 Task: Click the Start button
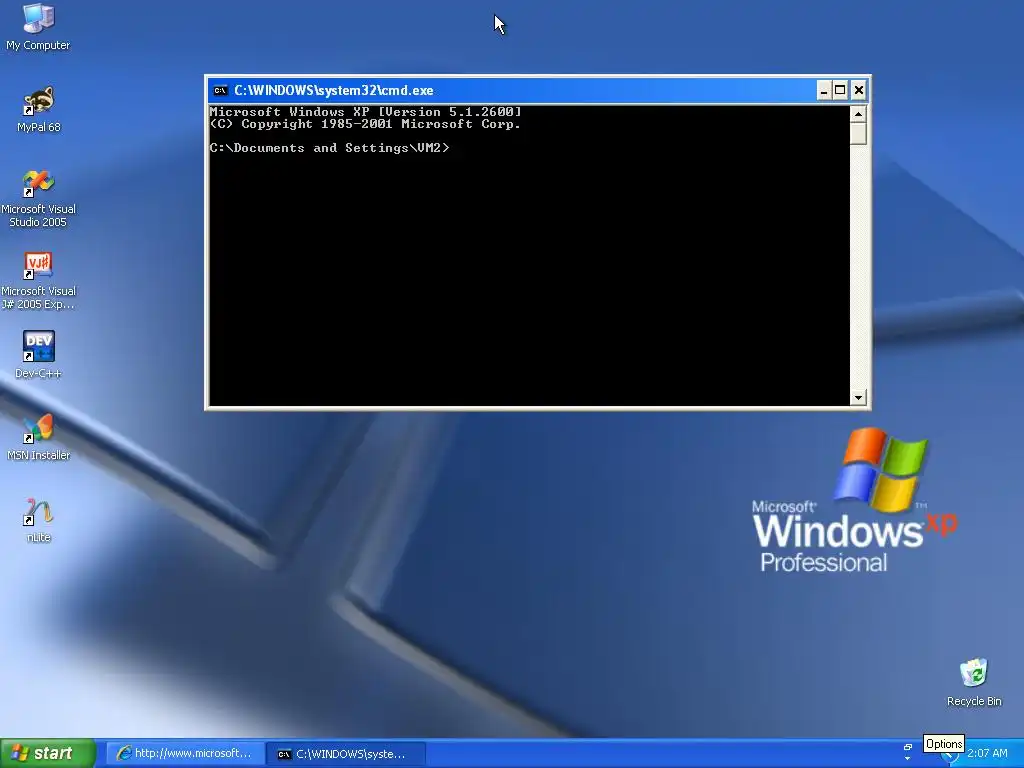coord(48,753)
